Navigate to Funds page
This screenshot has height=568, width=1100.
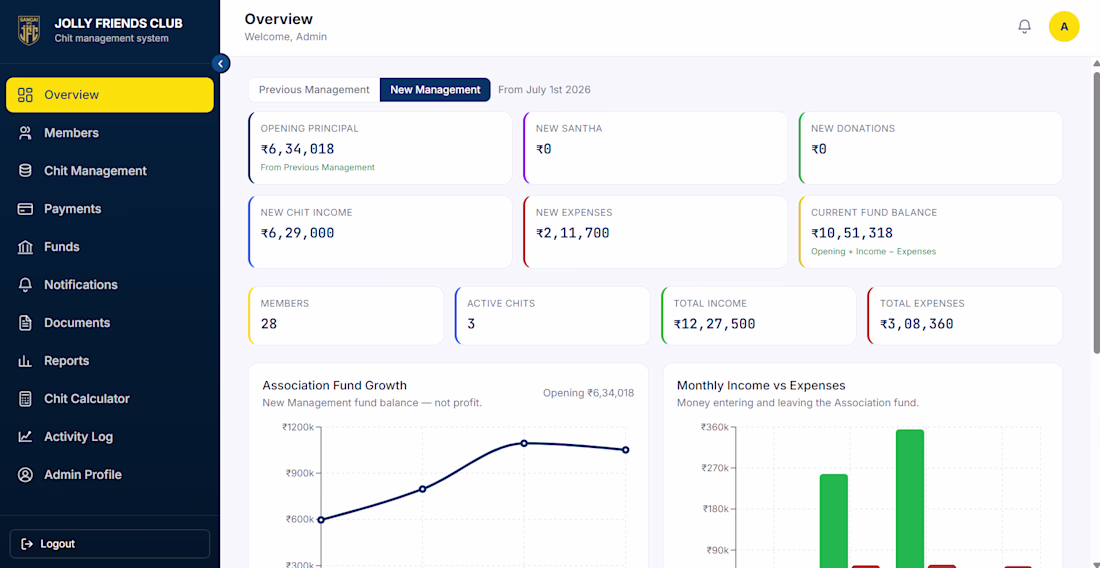[x=110, y=247]
